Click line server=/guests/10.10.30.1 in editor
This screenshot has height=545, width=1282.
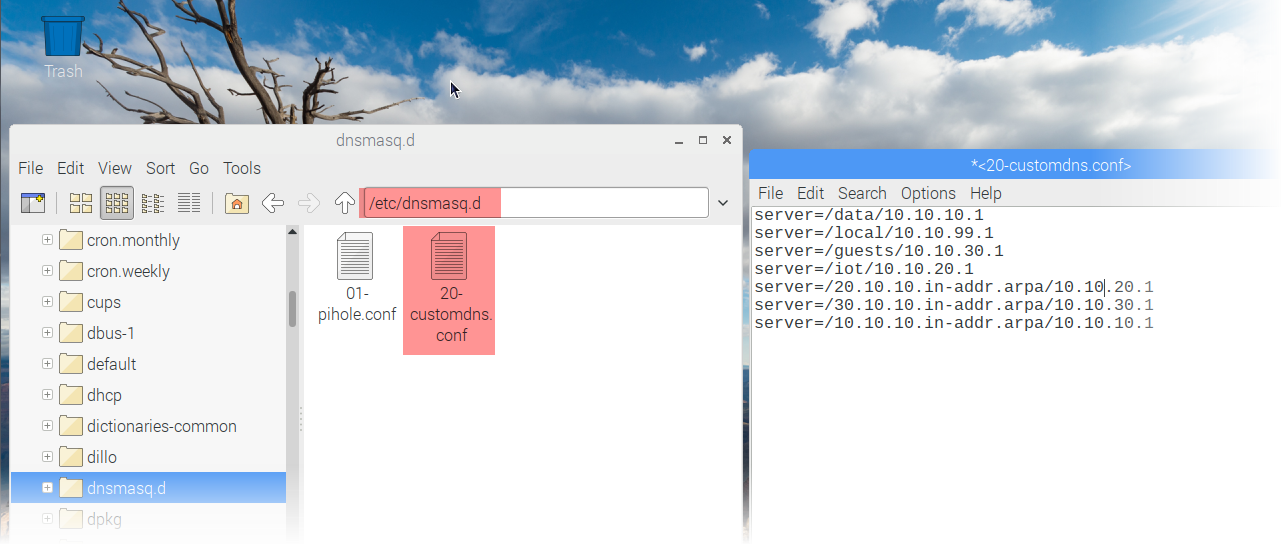pos(879,251)
